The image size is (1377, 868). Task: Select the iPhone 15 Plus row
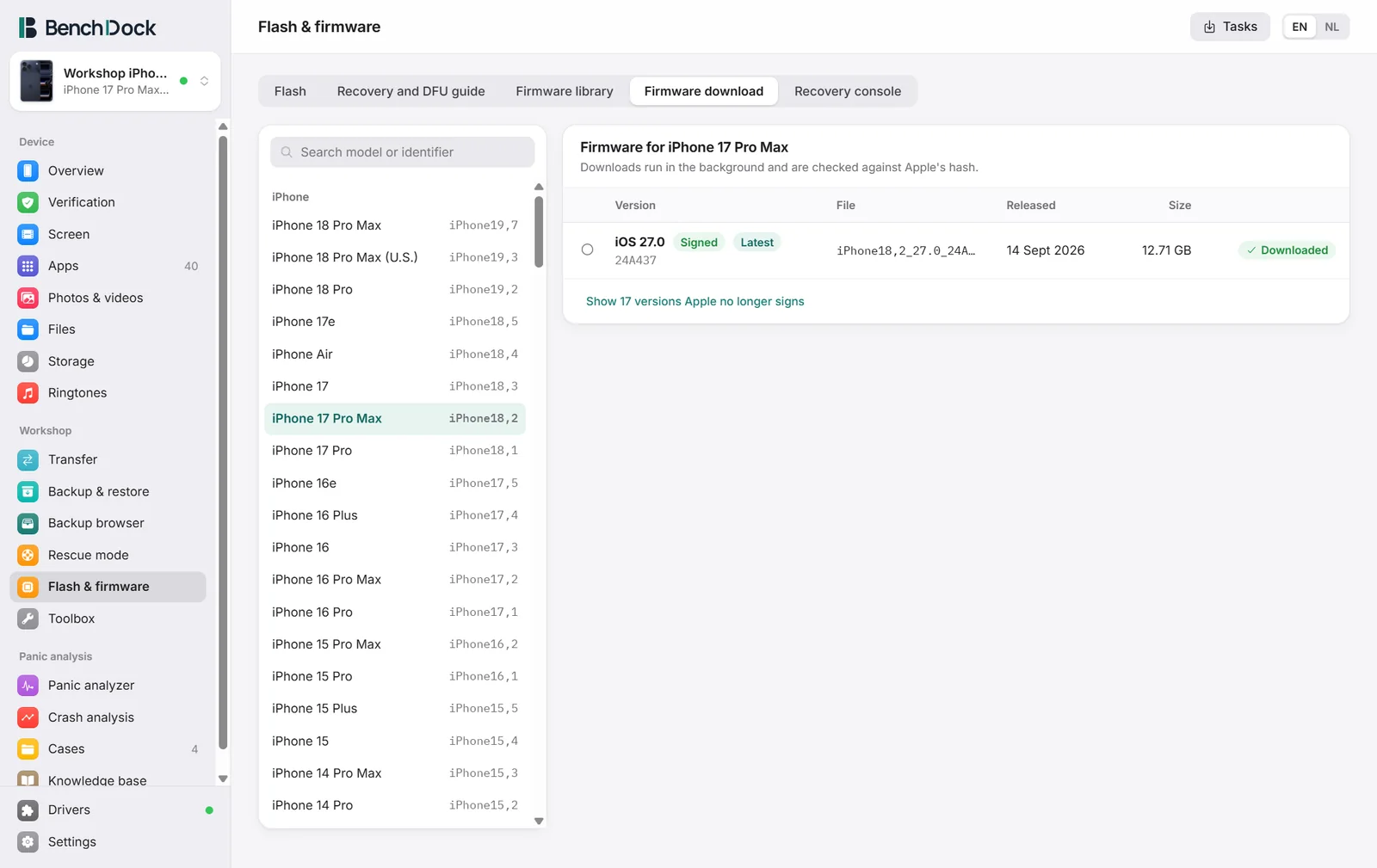coord(395,709)
